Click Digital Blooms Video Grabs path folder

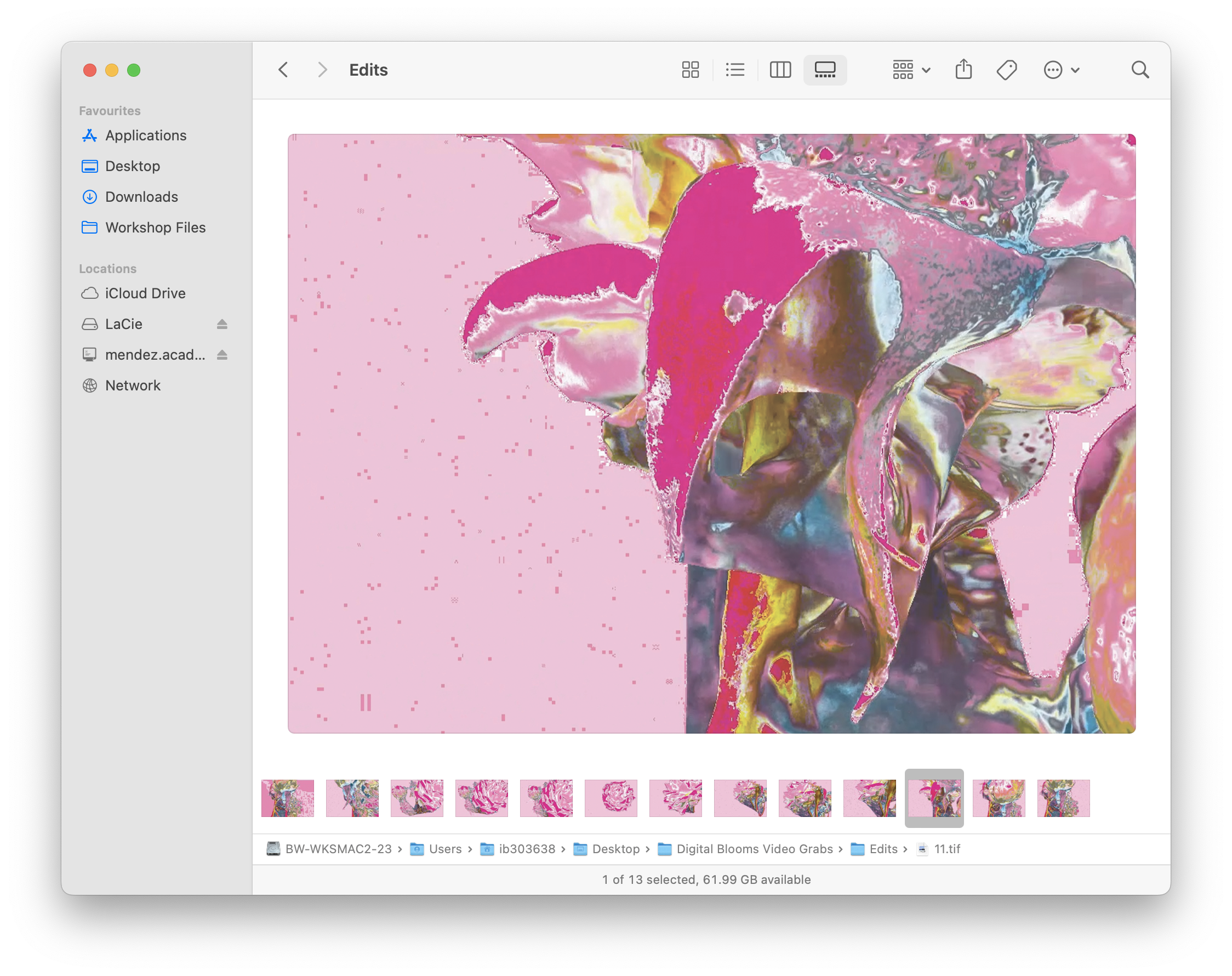click(745, 849)
